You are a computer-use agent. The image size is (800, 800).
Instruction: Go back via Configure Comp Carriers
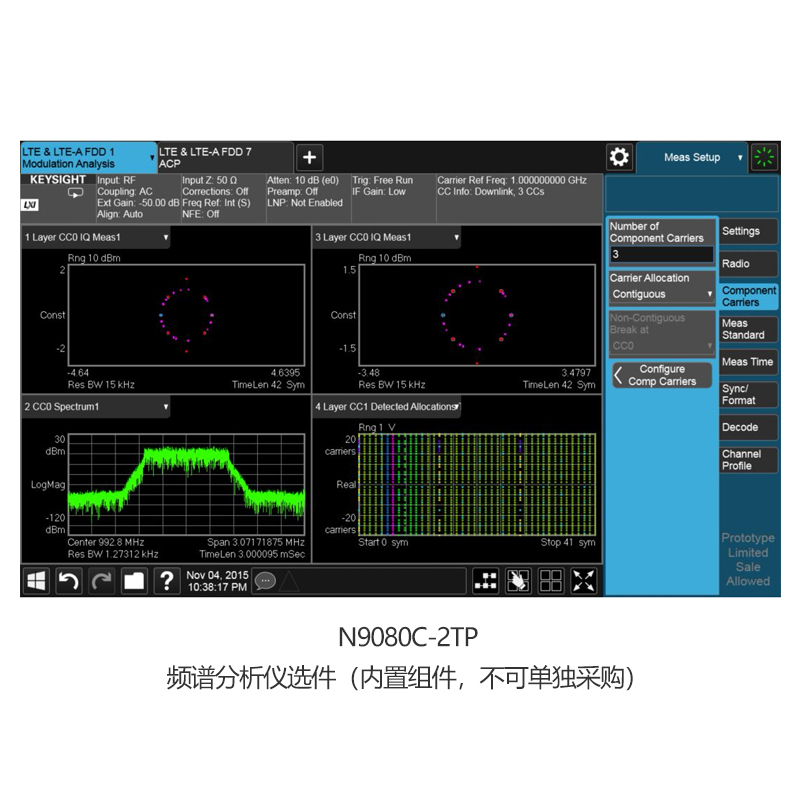click(x=662, y=375)
